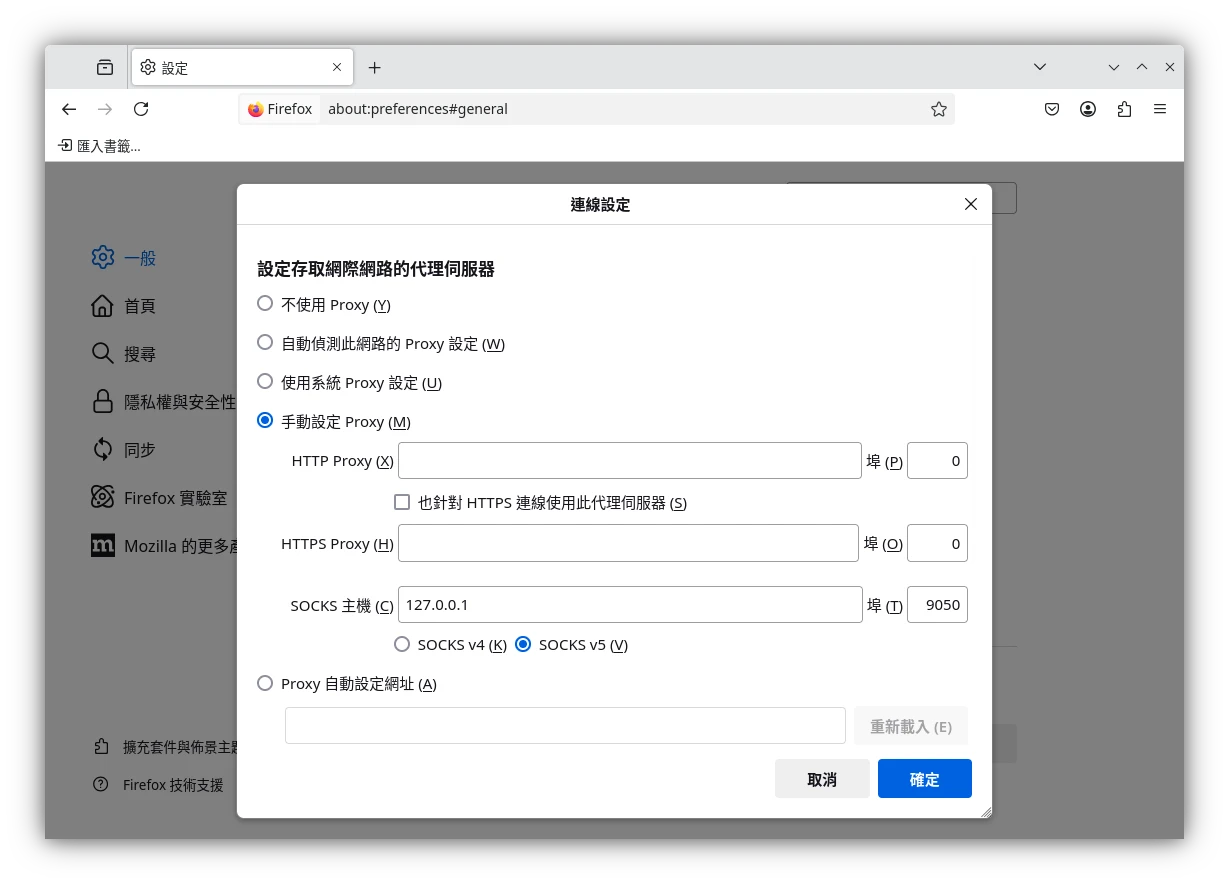1229x884 pixels.
Task: Open the extensions puzzle icon
Action: (1124, 109)
